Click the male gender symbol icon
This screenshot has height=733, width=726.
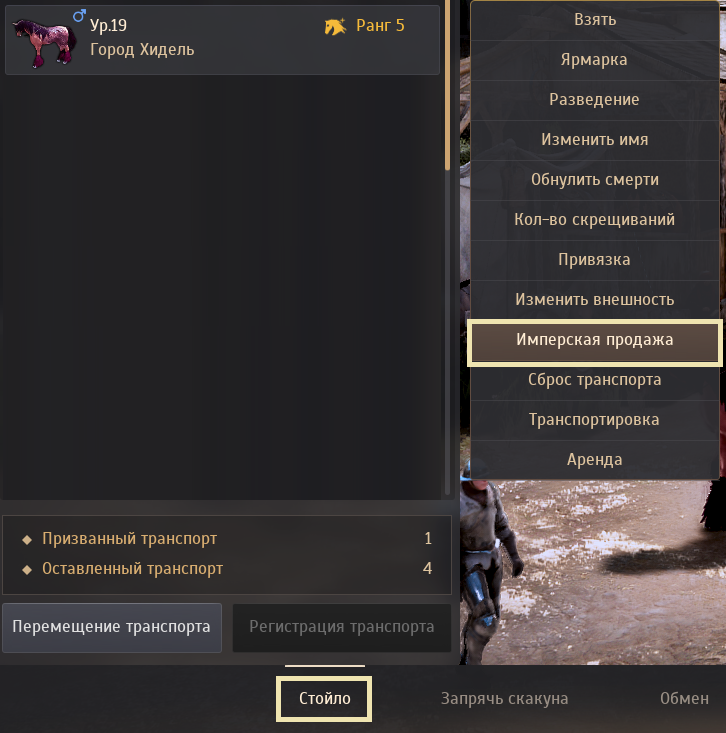point(79,16)
